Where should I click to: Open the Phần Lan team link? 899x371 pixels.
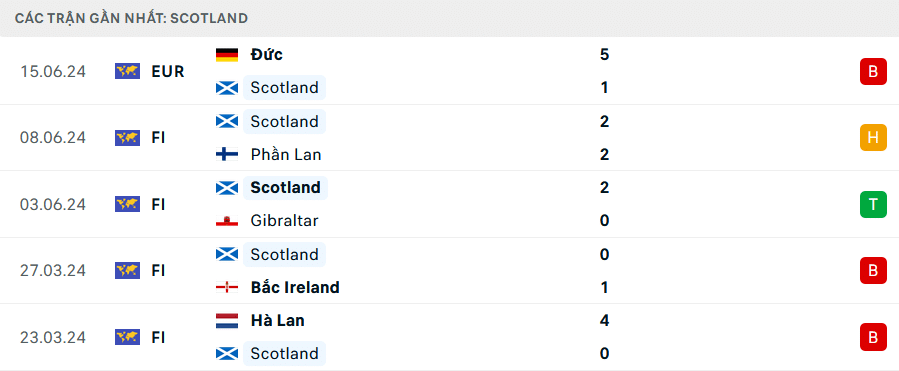pos(286,154)
